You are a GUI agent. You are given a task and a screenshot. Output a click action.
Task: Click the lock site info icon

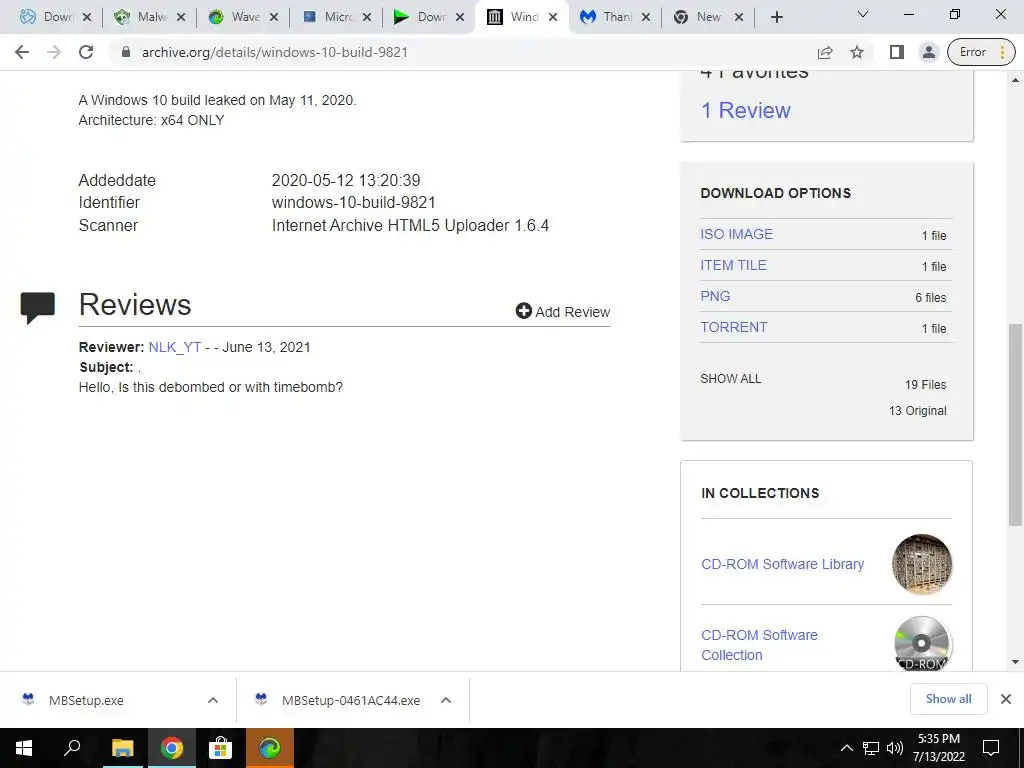[x=126, y=52]
